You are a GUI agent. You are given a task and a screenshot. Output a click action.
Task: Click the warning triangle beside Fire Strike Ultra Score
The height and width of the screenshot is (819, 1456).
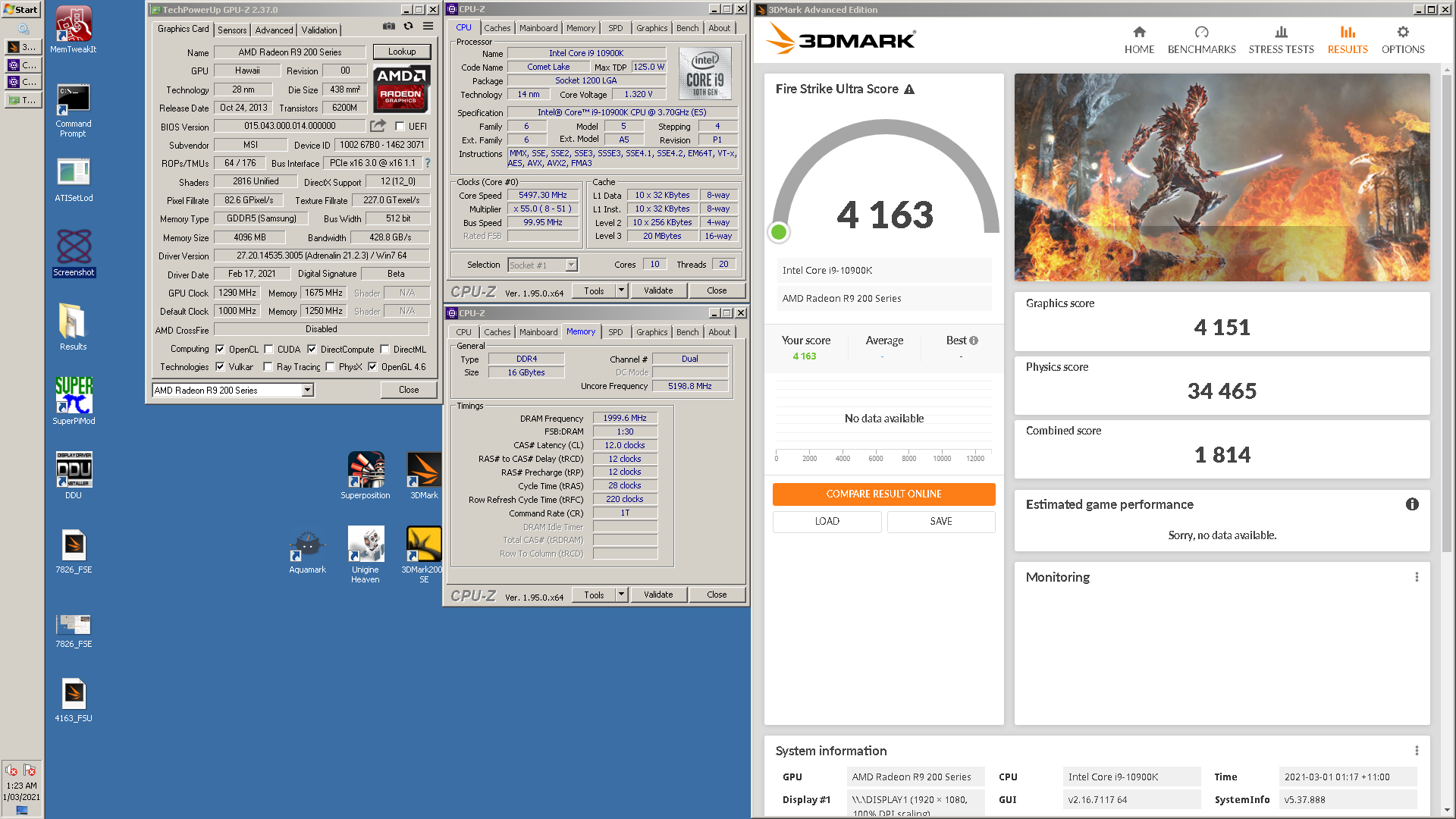pyautogui.click(x=909, y=89)
